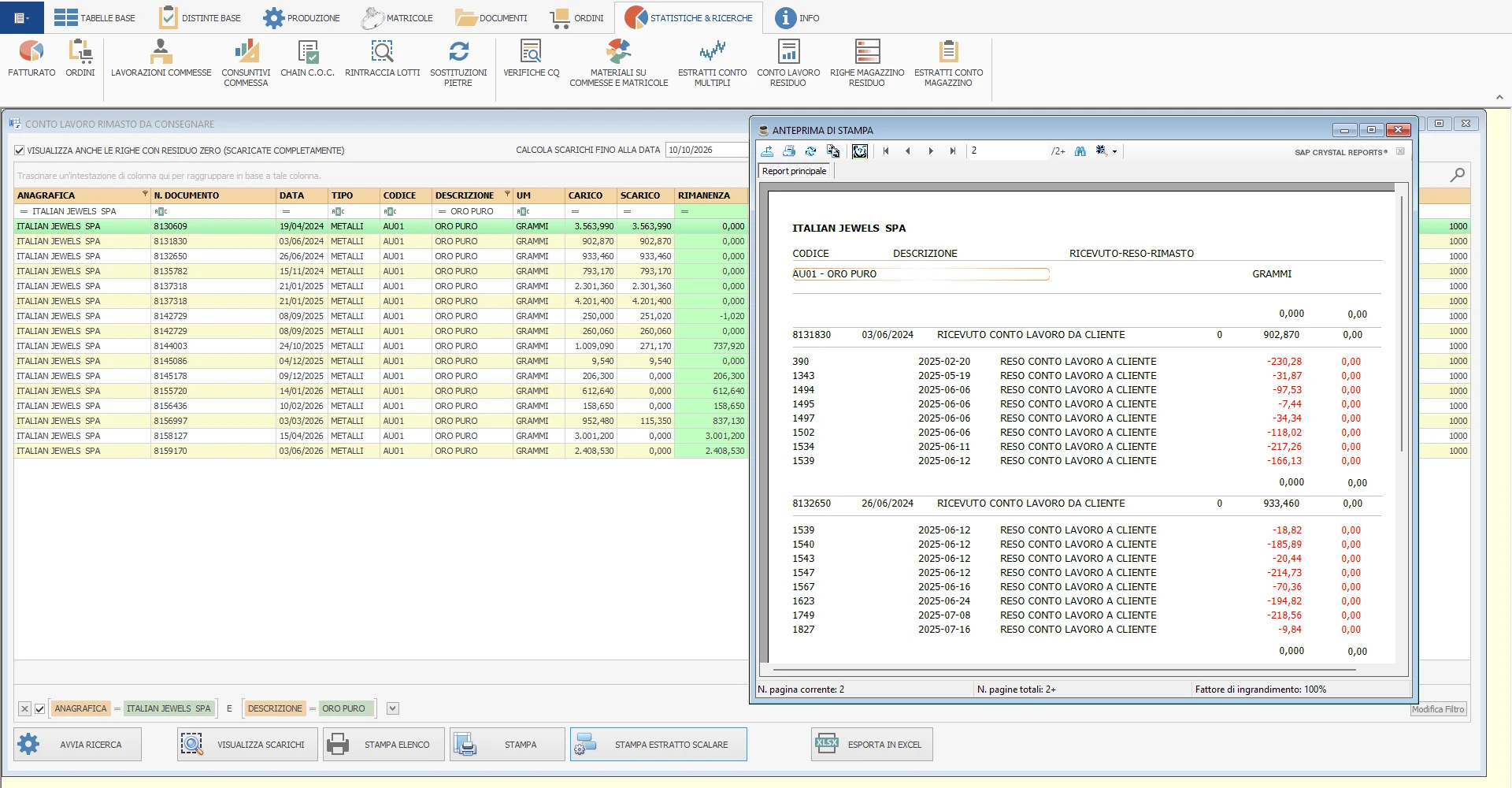Toggle Visualizza anche le righe con residuo zero
The image size is (1512, 788).
click(x=20, y=151)
